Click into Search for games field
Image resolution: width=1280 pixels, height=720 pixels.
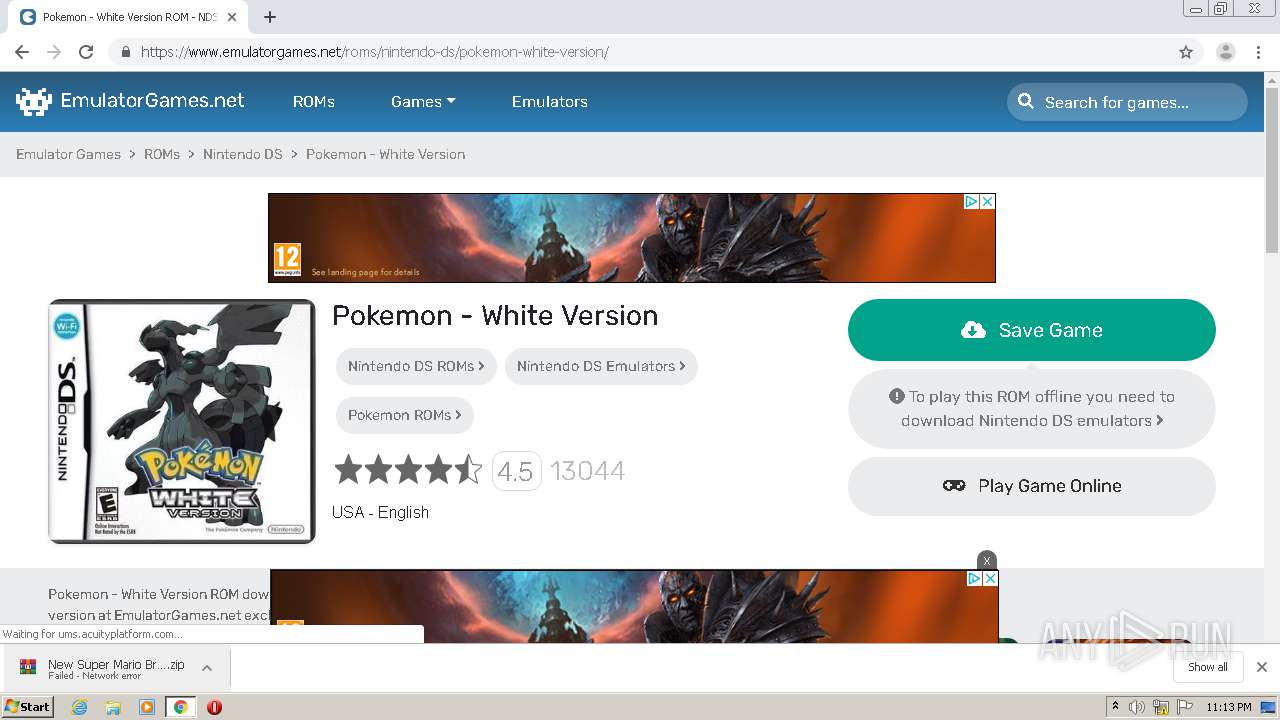click(1127, 102)
